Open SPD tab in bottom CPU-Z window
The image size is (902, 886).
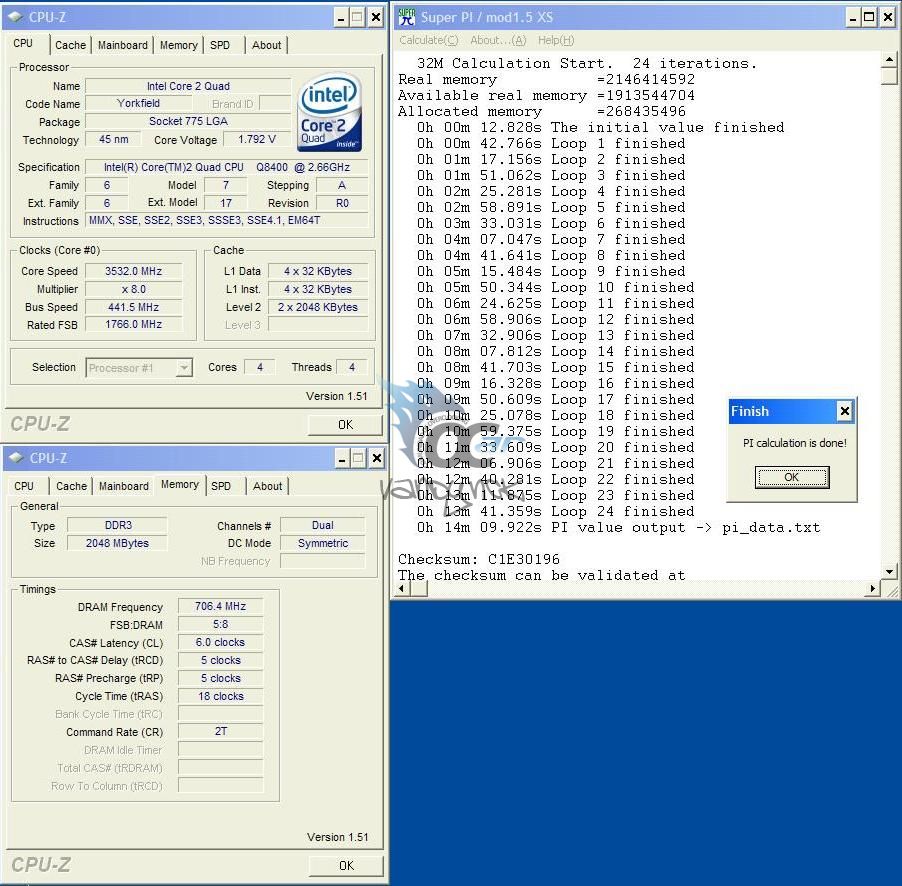[x=221, y=486]
